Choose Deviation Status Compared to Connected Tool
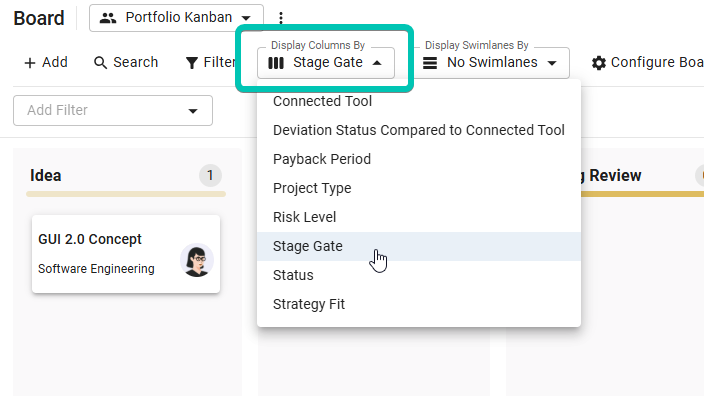The height and width of the screenshot is (396, 704). tap(419, 130)
